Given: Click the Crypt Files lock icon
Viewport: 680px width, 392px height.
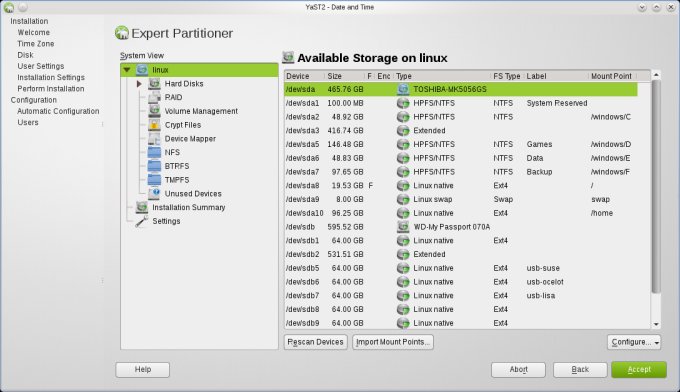Looking at the screenshot, I should [154, 125].
